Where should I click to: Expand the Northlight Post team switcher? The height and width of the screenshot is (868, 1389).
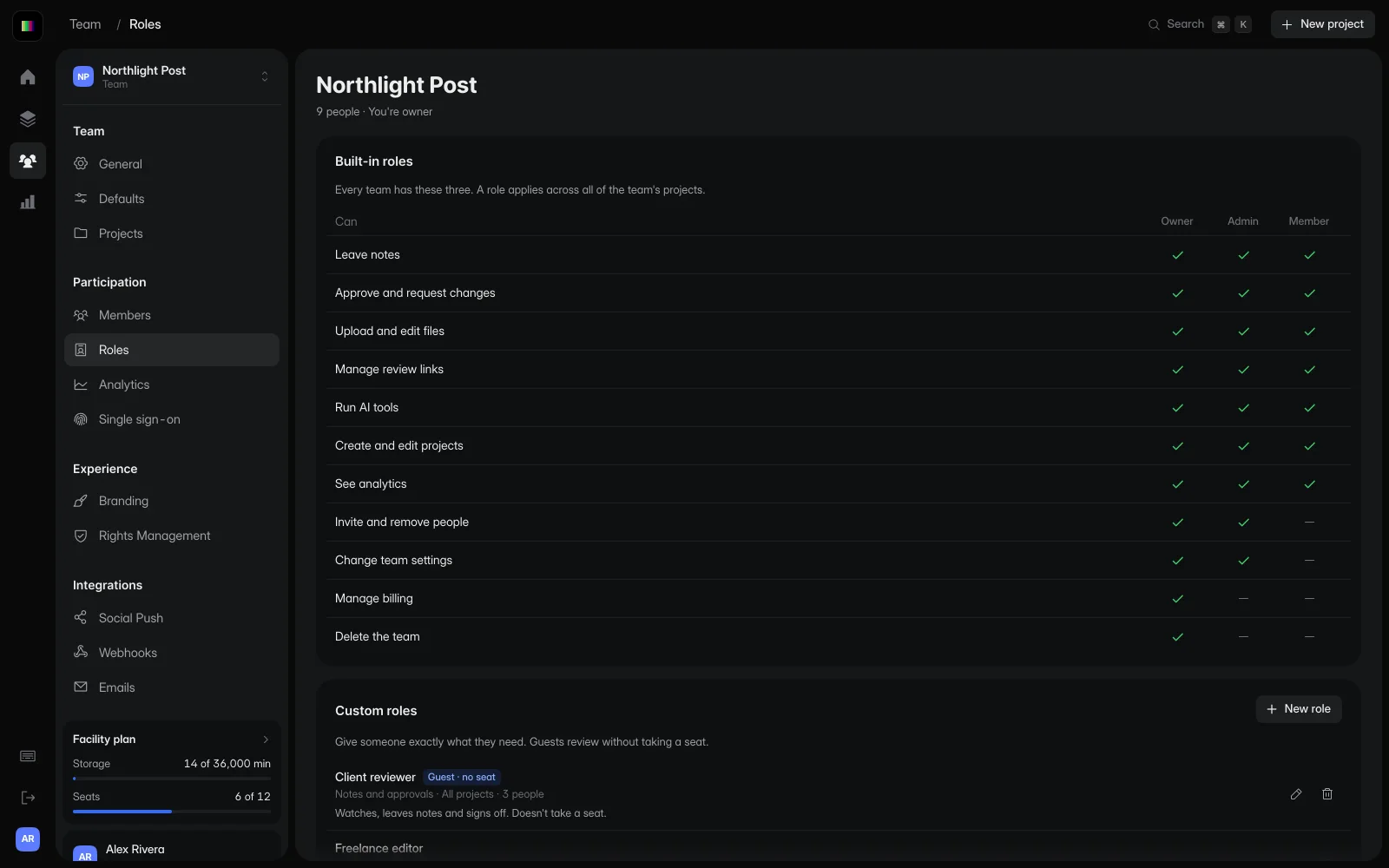[x=265, y=76]
